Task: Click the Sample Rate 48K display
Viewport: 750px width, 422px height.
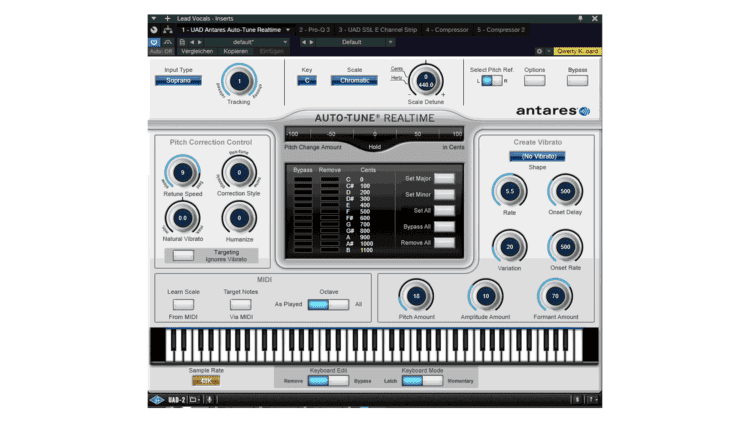Action: (206, 381)
